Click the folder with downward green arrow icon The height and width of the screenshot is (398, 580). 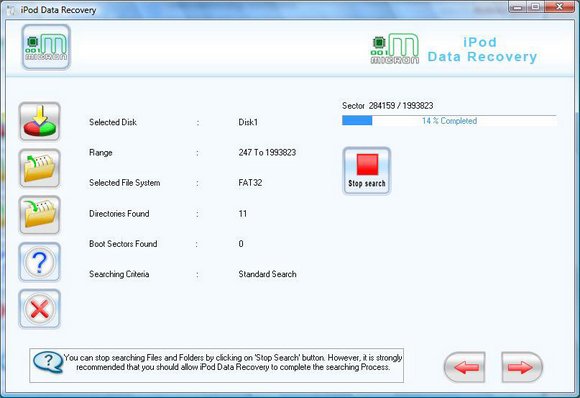tap(40, 215)
